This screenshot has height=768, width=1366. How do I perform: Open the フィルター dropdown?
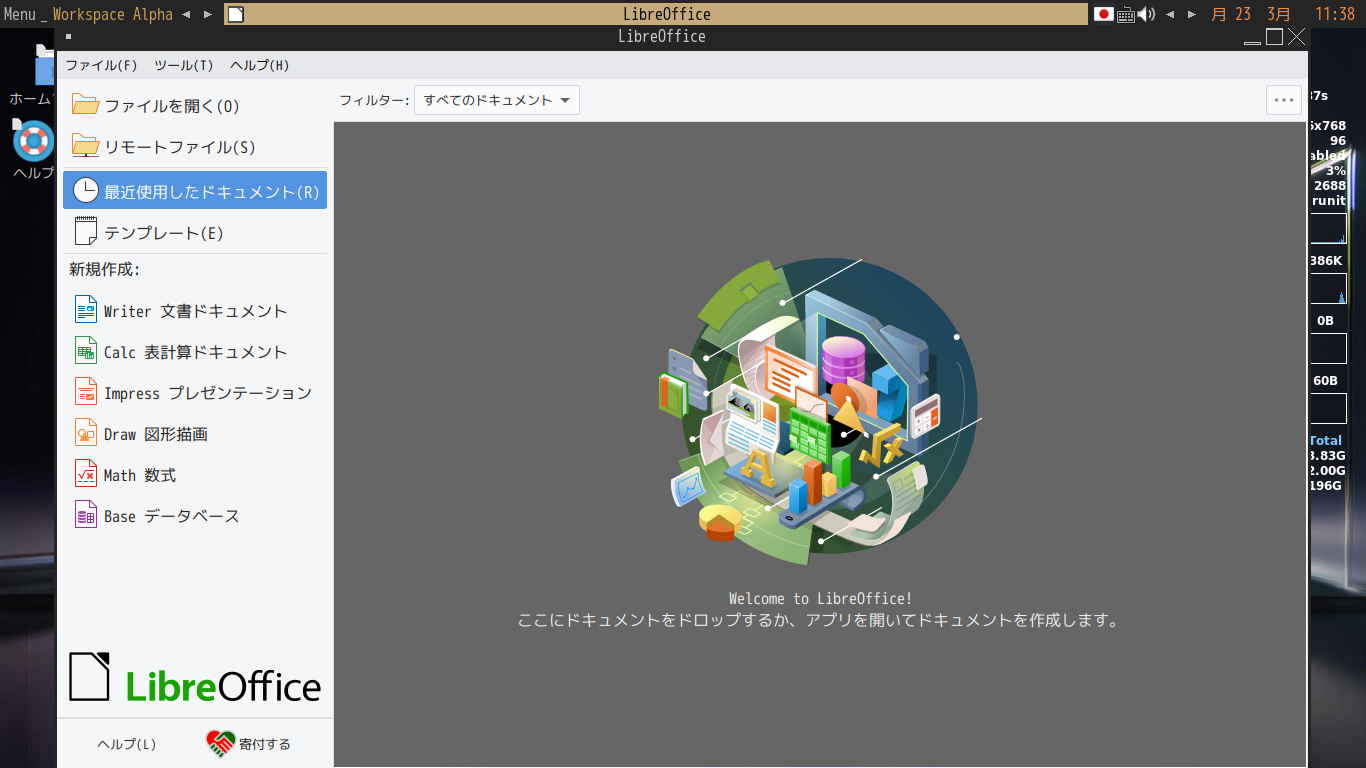pyautogui.click(x=496, y=100)
